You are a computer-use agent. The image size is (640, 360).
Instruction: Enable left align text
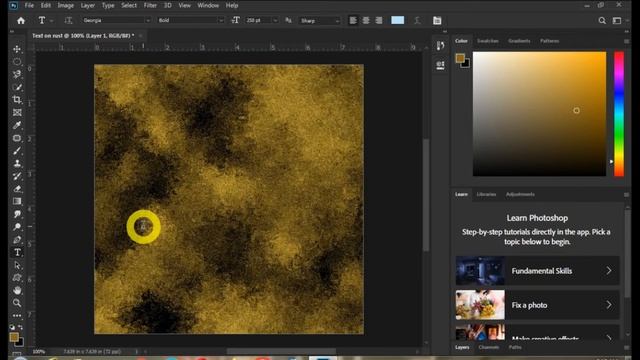[x=353, y=20]
